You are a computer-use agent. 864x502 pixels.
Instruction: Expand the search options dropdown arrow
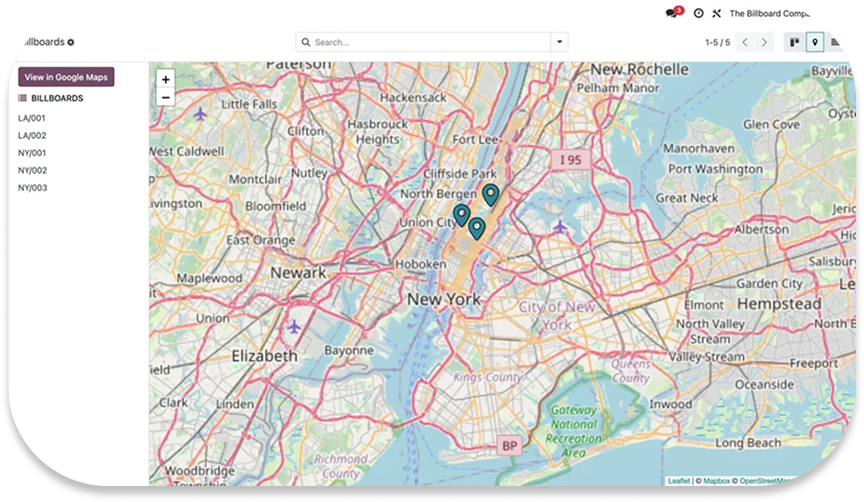pyautogui.click(x=559, y=42)
